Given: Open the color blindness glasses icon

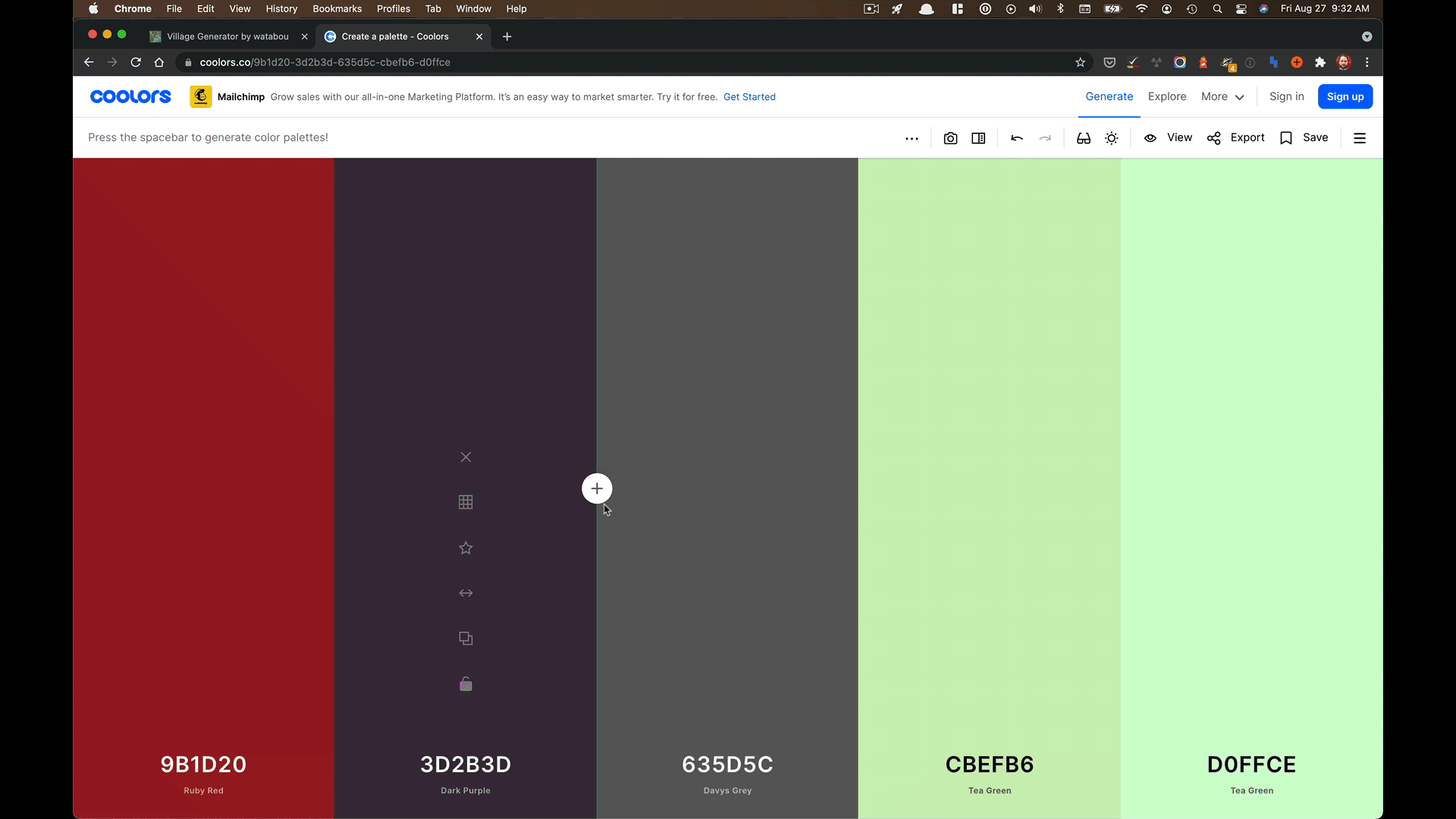Looking at the screenshot, I should pyautogui.click(x=1084, y=138).
